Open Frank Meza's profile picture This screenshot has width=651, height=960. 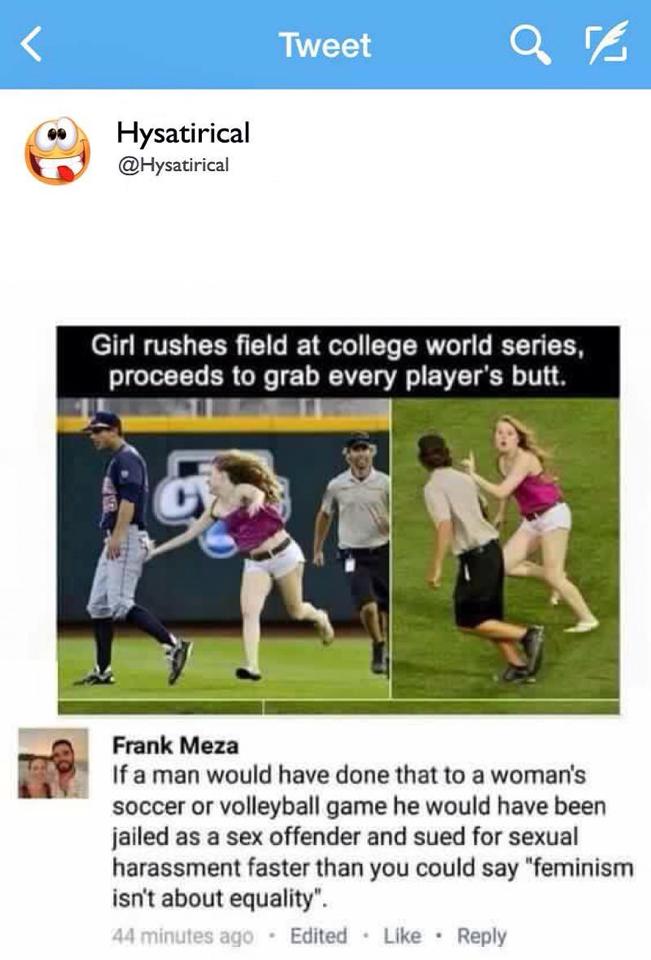[53, 763]
